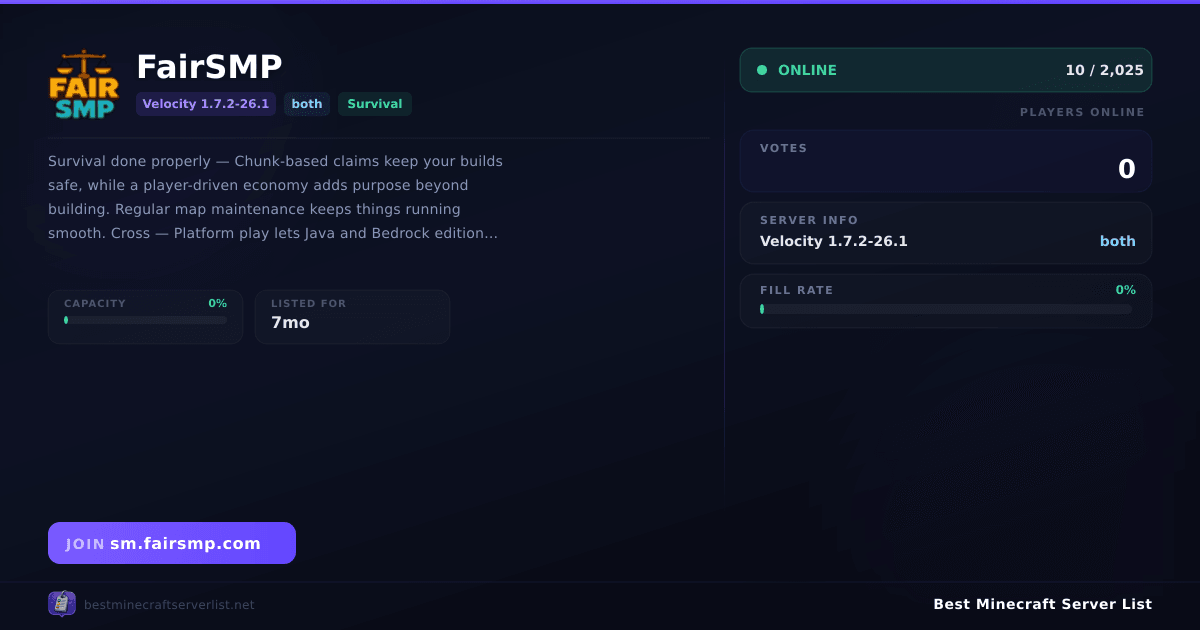Click the VOTES label
The image size is (1200, 630).
pos(784,148)
